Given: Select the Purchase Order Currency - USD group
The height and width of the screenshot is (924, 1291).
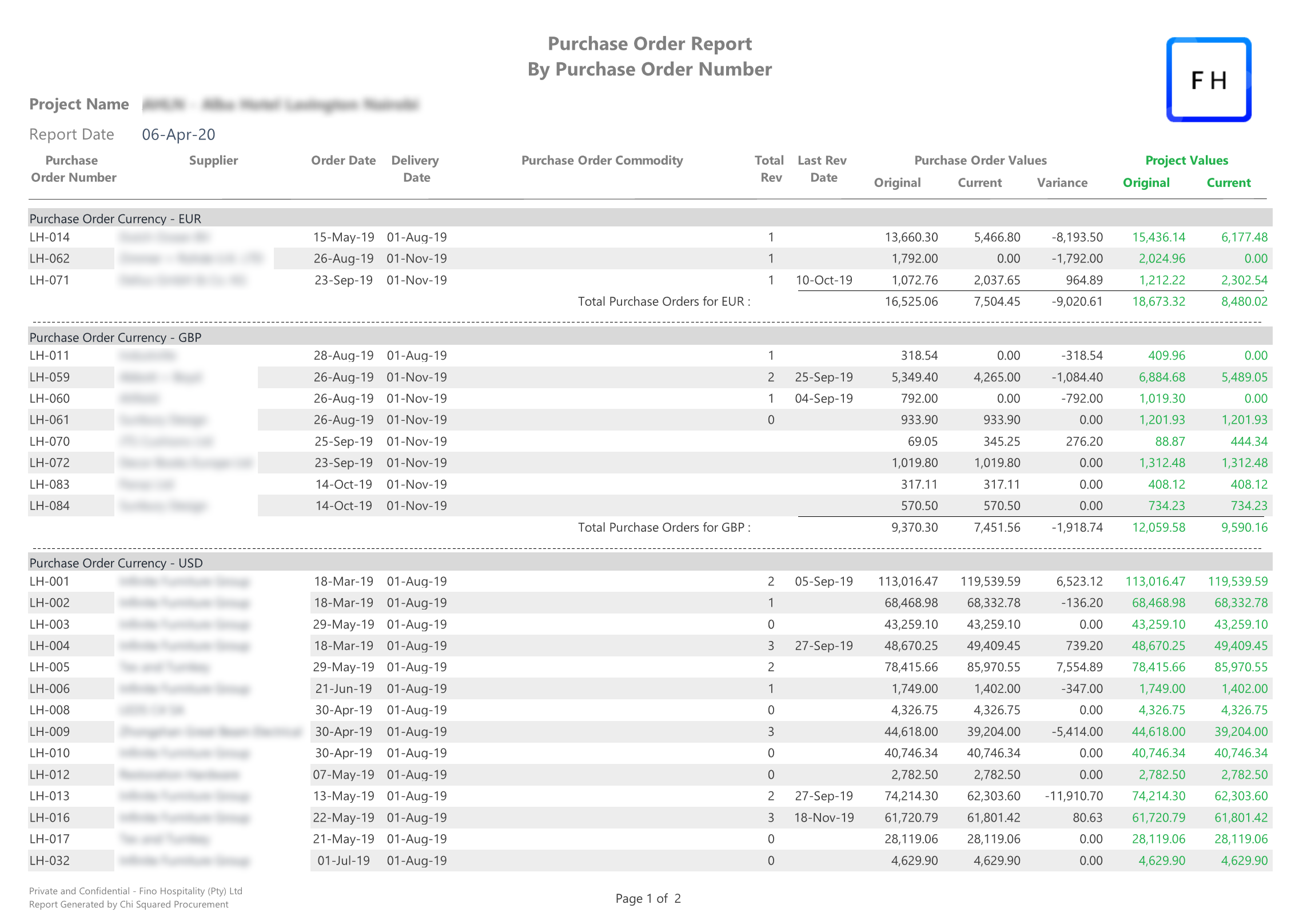Looking at the screenshot, I should (116, 563).
